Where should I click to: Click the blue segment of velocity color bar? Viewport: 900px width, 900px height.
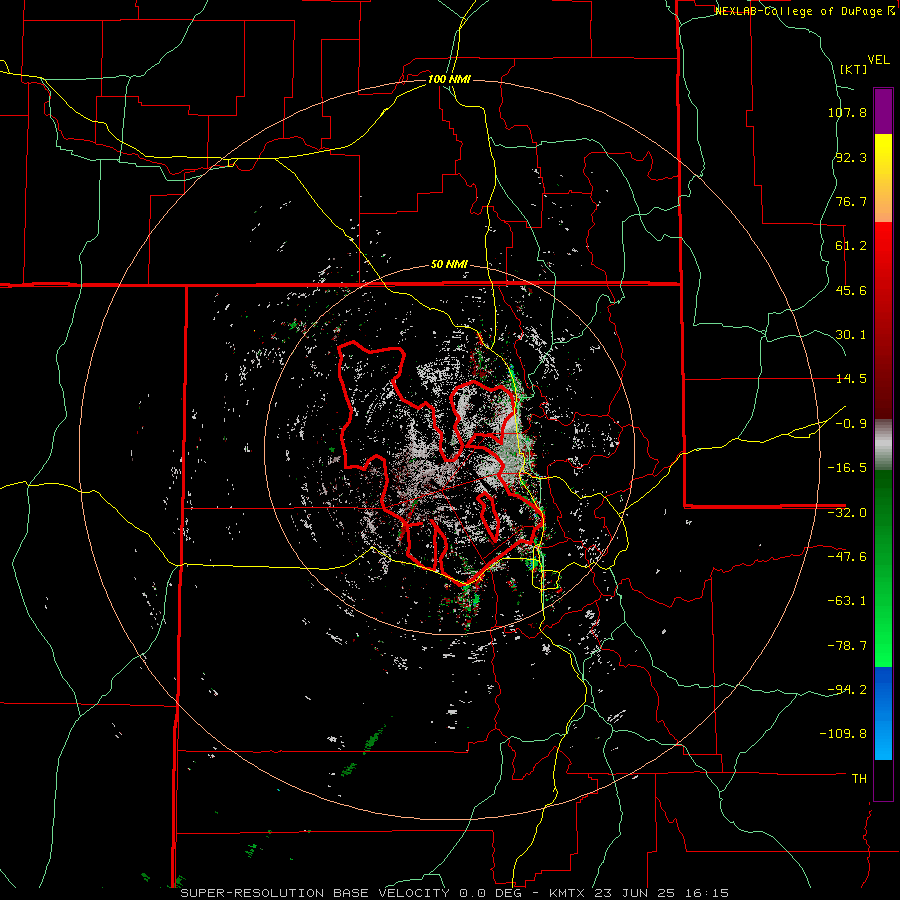pos(883,713)
